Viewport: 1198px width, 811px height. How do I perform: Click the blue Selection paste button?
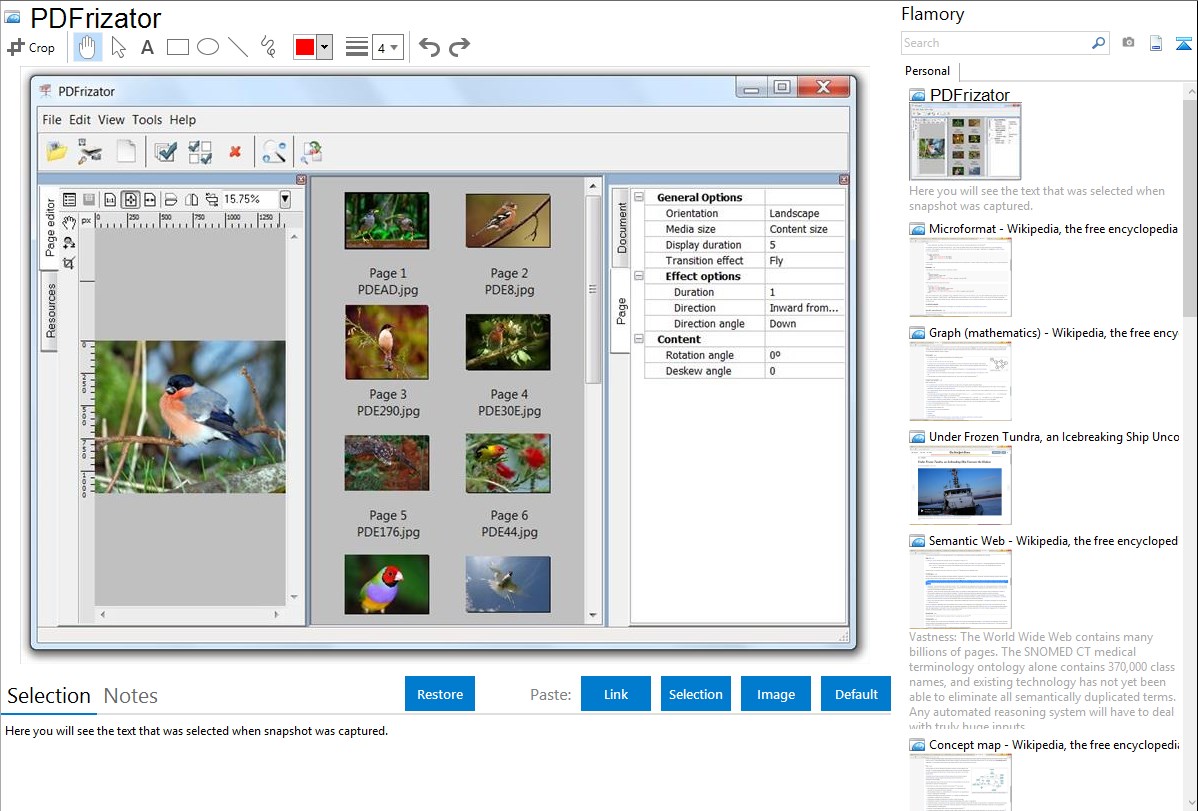(695, 694)
